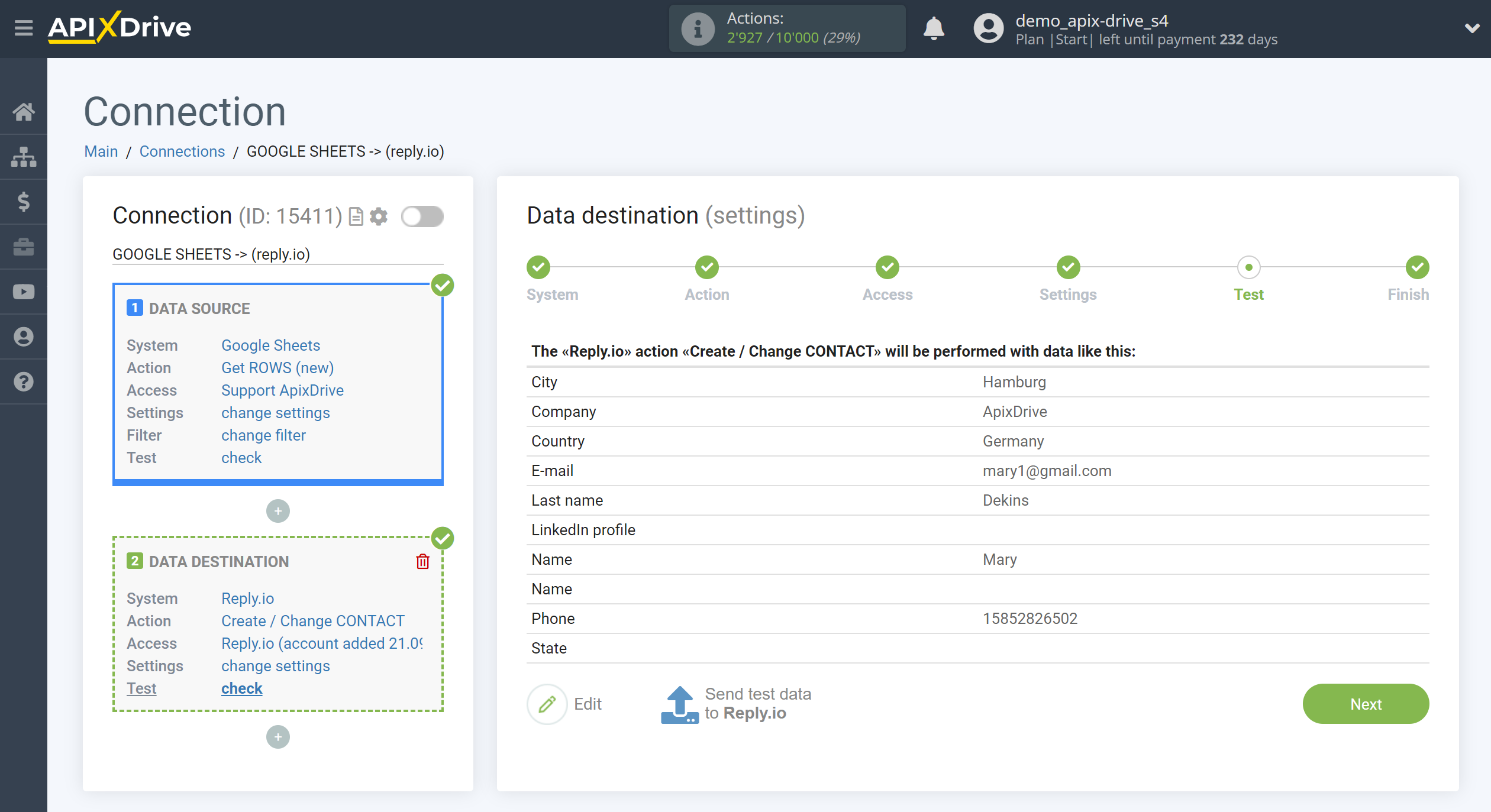Delete the Data Destination block
This screenshot has width=1491, height=812.
[x=422, y=561]
